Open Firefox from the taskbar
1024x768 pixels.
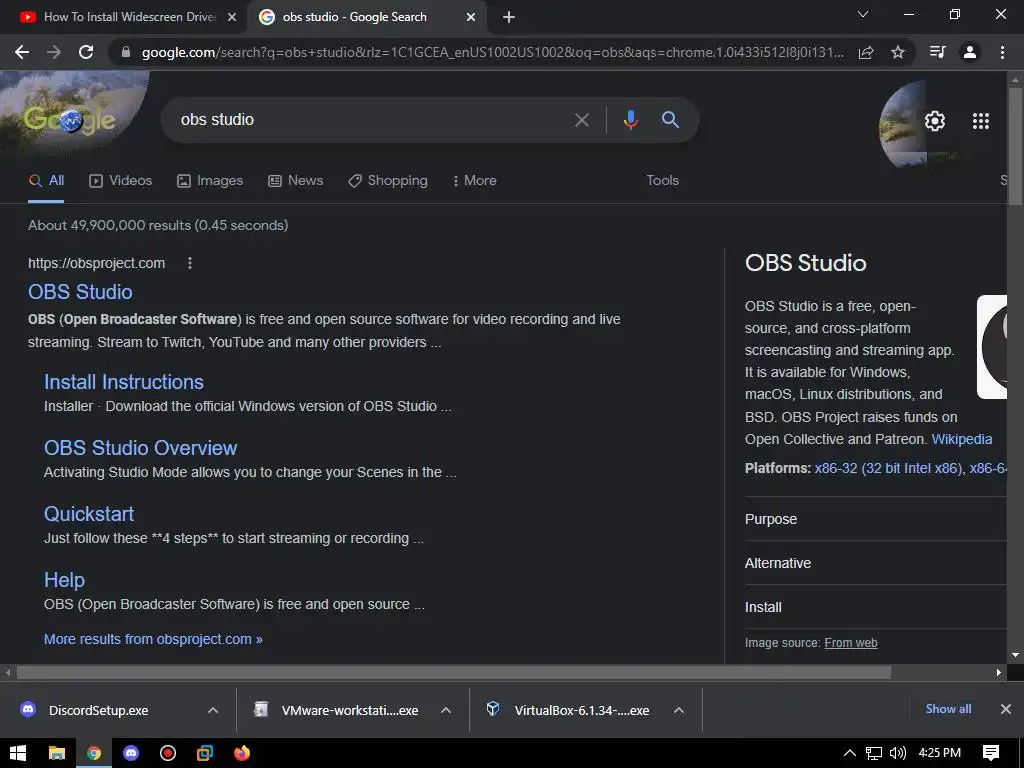point(242,753)
